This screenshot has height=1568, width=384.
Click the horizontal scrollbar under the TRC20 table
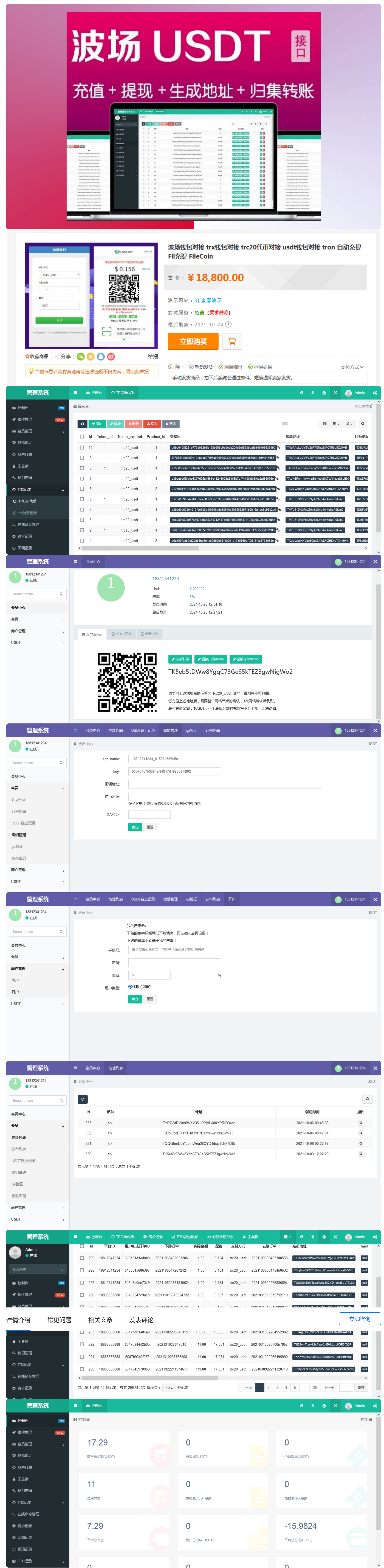coord(140,548)
